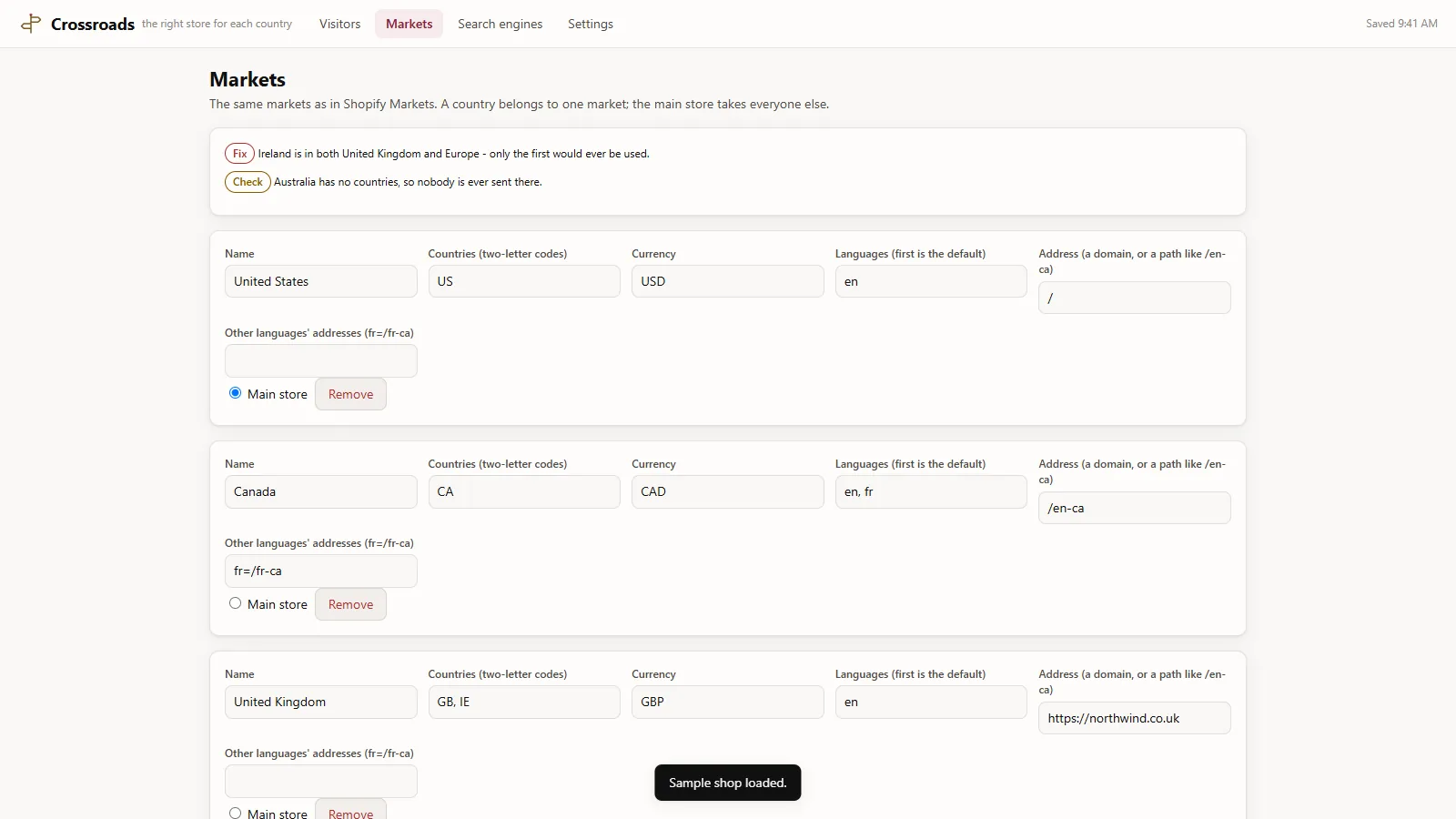Screen dimensions: 1456x819
Task: Click the Markets page heading
Action: pyautogui.click(x=248, y=79)
